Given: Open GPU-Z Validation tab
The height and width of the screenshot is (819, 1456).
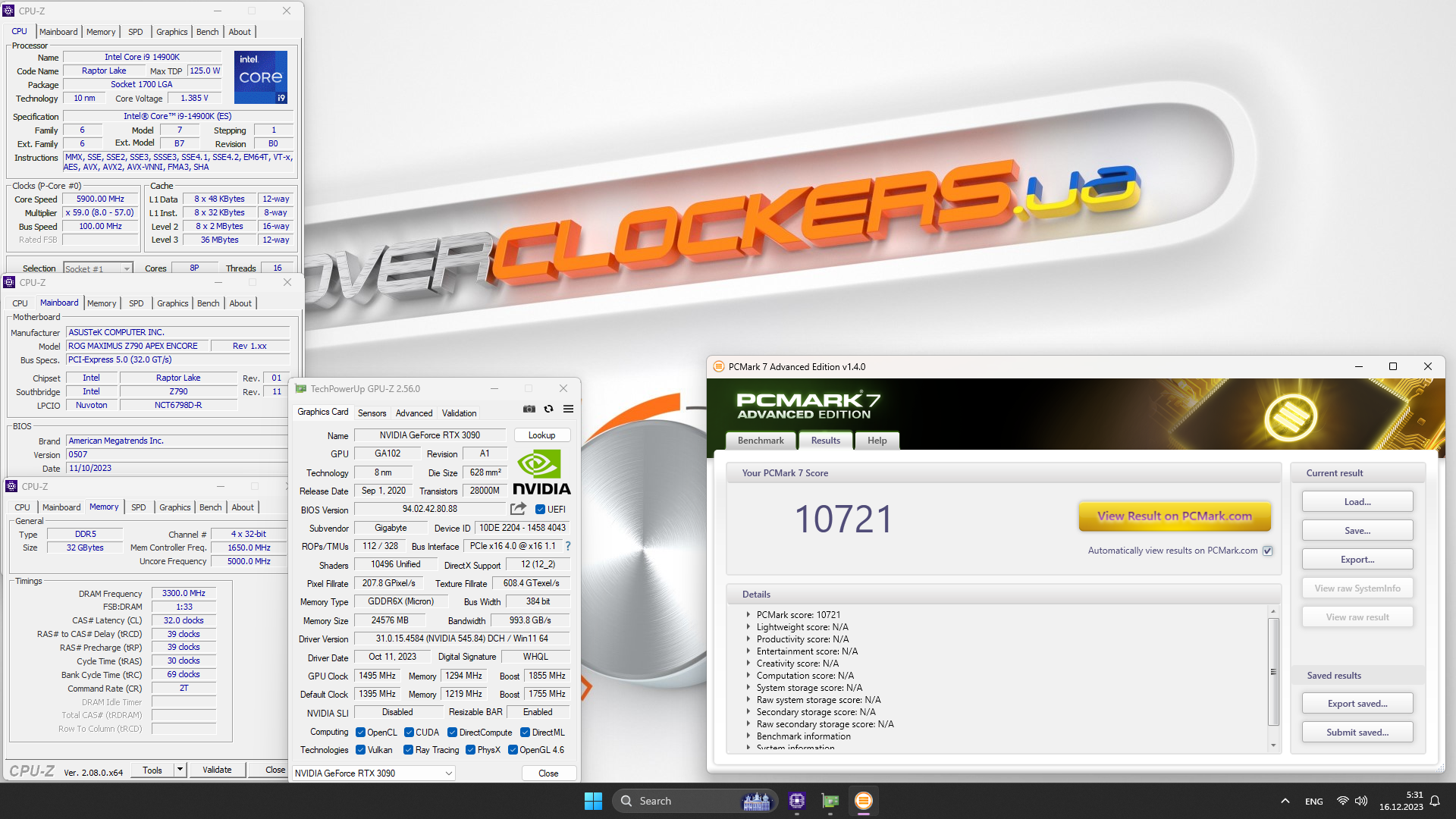Looking at the screenshot, I should [x=460, y=413].
